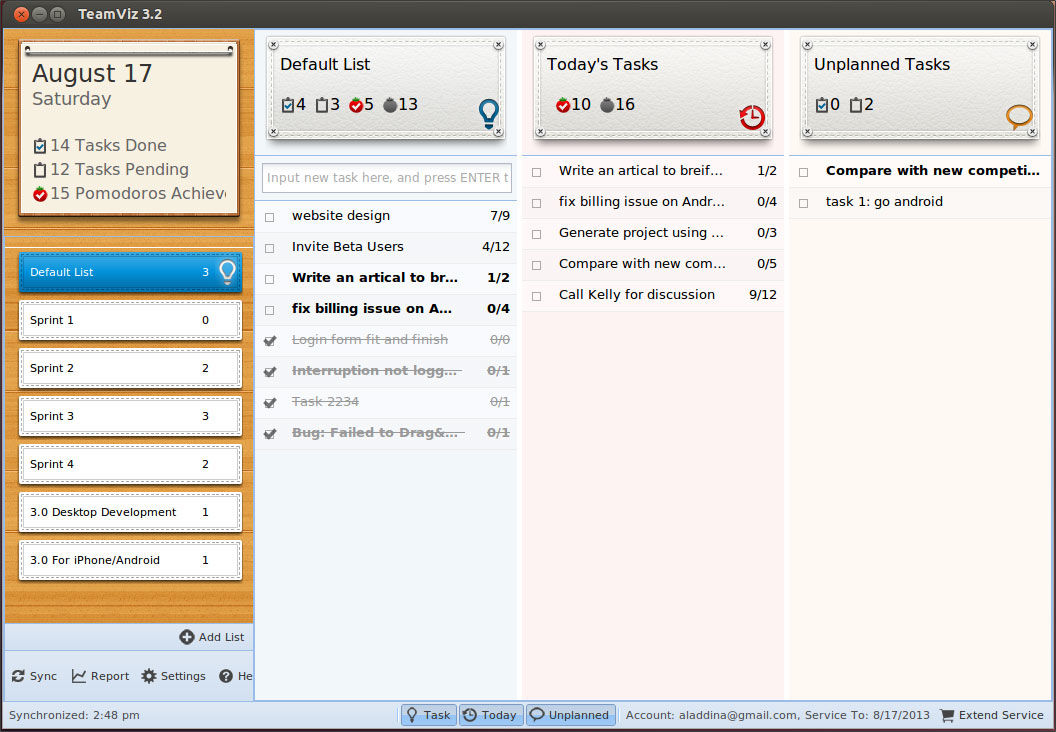Viewport: 1056px width, 732px height.
Task: Toggle the Today view button in status bar
Action: tap(491, 715)
